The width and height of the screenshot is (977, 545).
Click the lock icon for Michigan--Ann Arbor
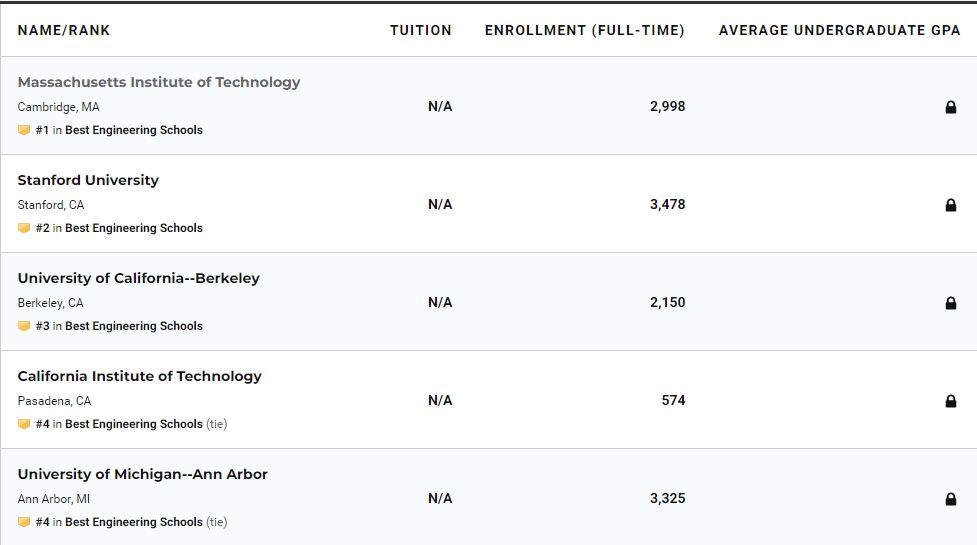(951, 499)
